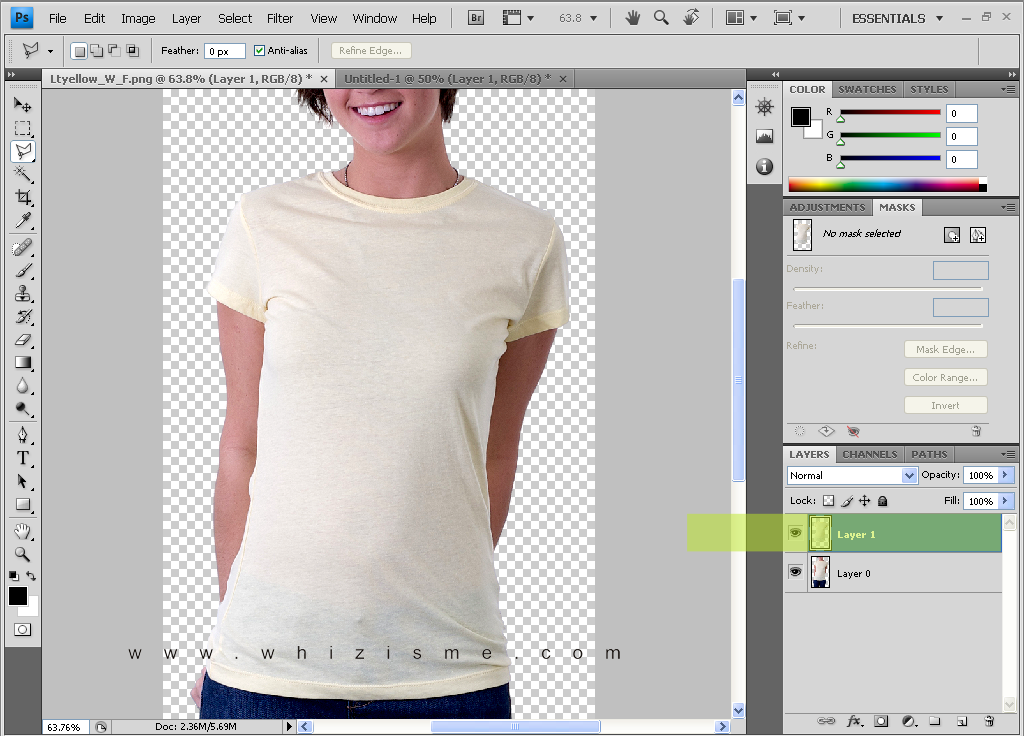
Task: Open the Filter menu
Action: pos(280,18)
